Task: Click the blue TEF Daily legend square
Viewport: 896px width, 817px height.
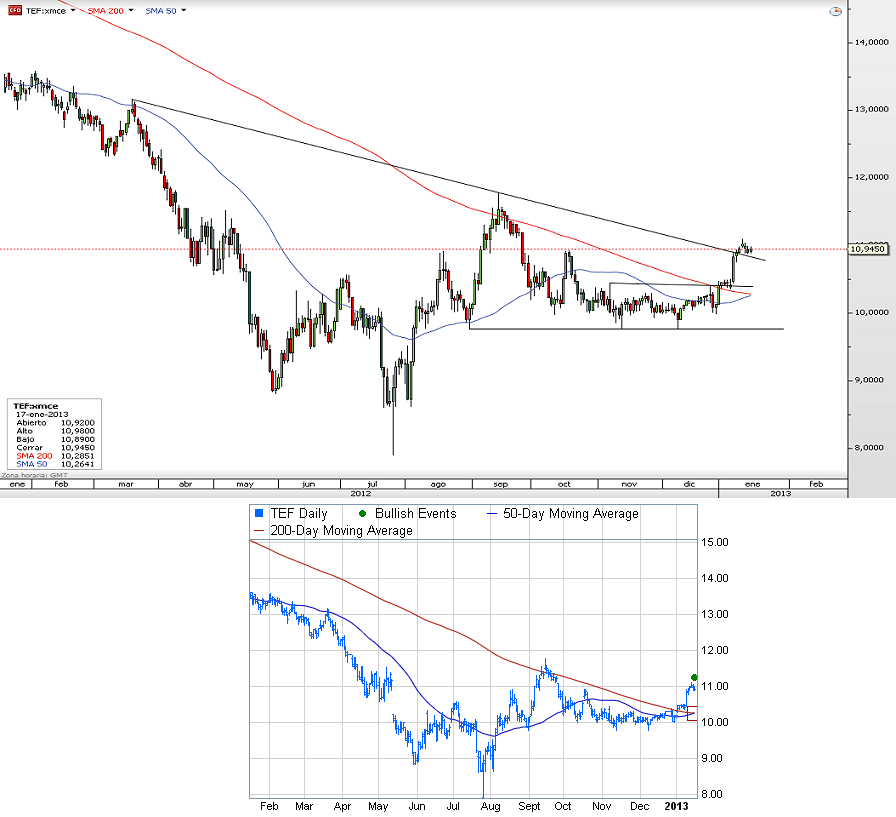Action: click(259, 513)
